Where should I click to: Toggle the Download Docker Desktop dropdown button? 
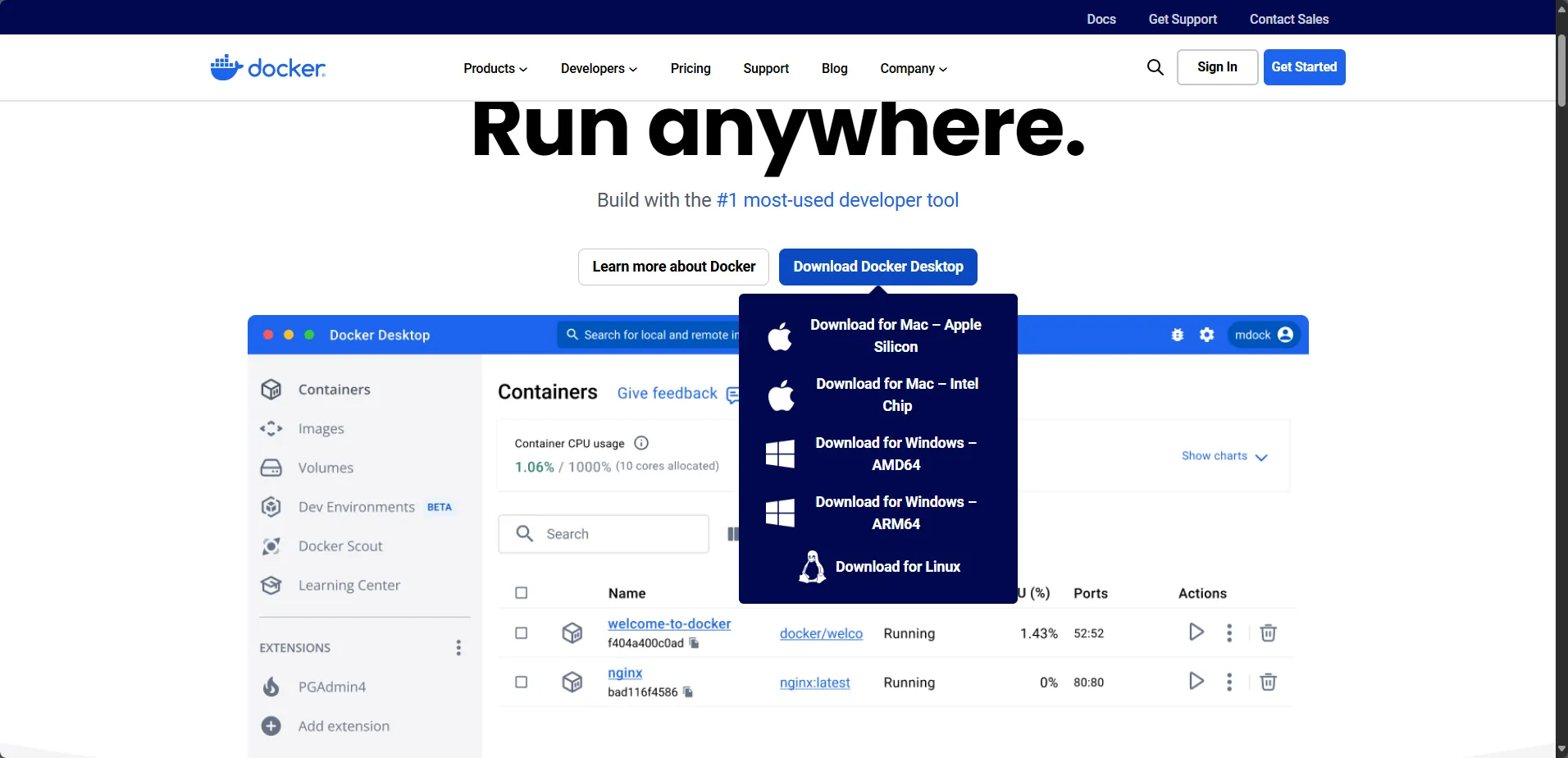878,267
